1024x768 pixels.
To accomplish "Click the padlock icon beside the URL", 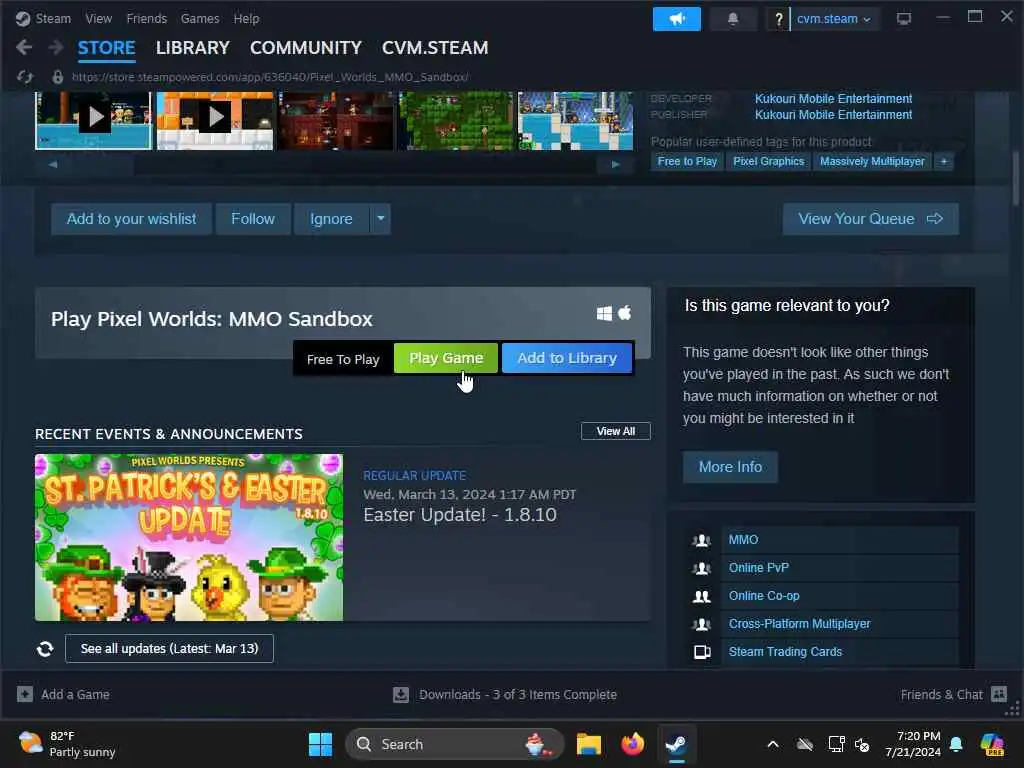I will click(x=57, y=77).
